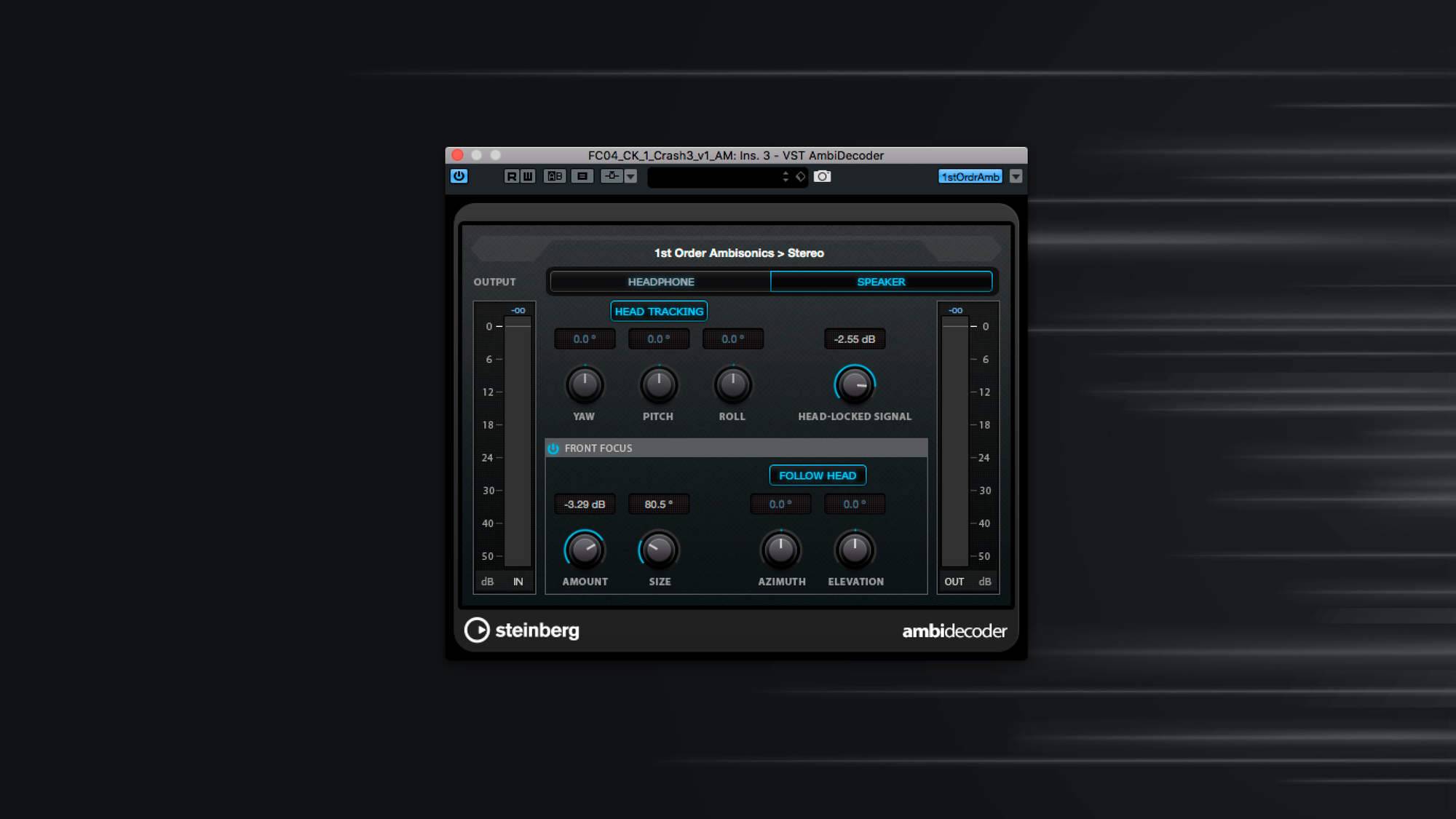Toggle FOLLOW HEAD button
The width and height of the screenshot is (1456, 819).
point(818,475)
